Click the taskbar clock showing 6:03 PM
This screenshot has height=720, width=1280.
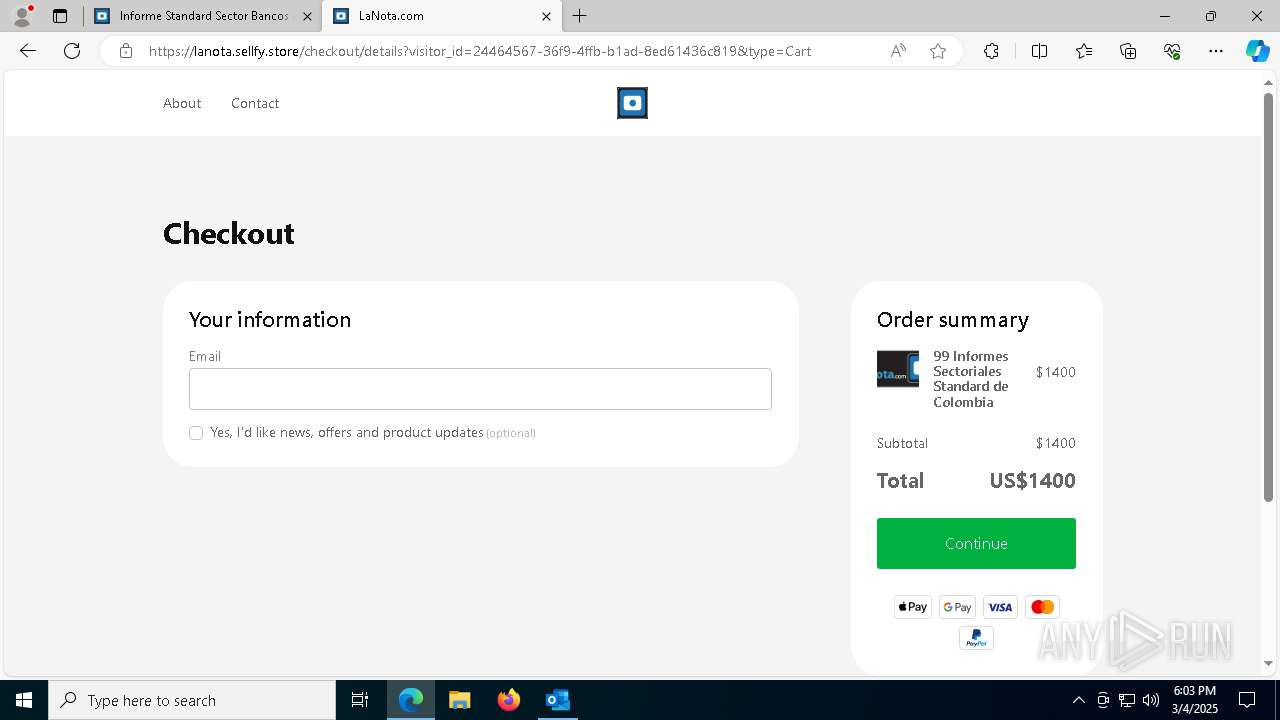[1194, 700]
